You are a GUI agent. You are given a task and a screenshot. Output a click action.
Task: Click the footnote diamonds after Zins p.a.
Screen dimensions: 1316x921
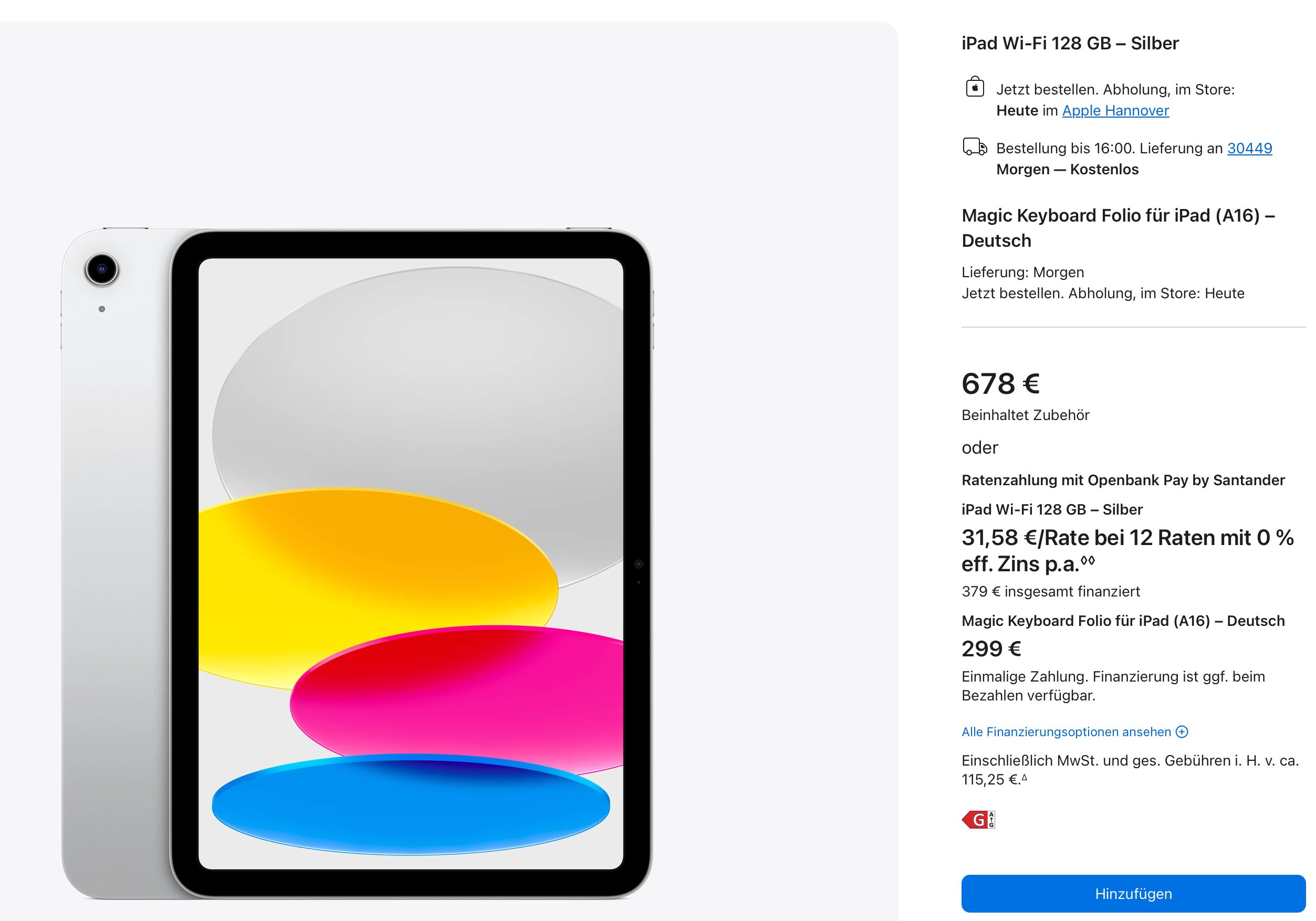pyautogui.click(x=1088, y=560)
